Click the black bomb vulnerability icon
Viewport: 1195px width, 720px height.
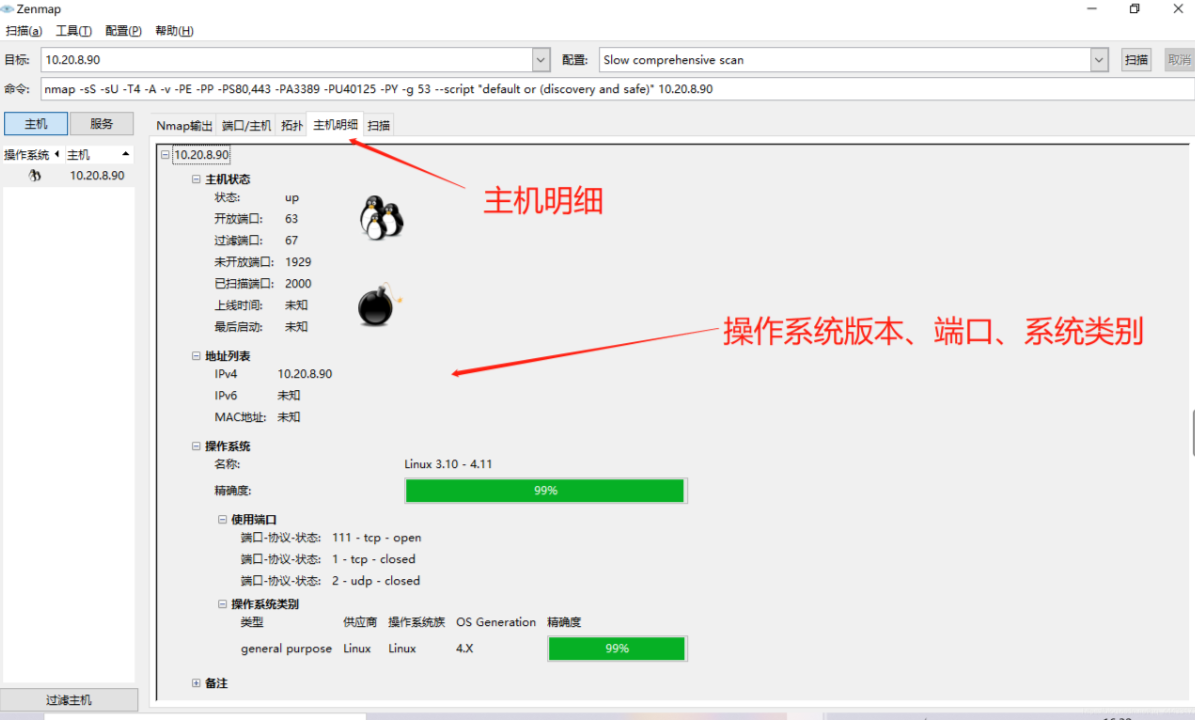click(x=379, y=304)
